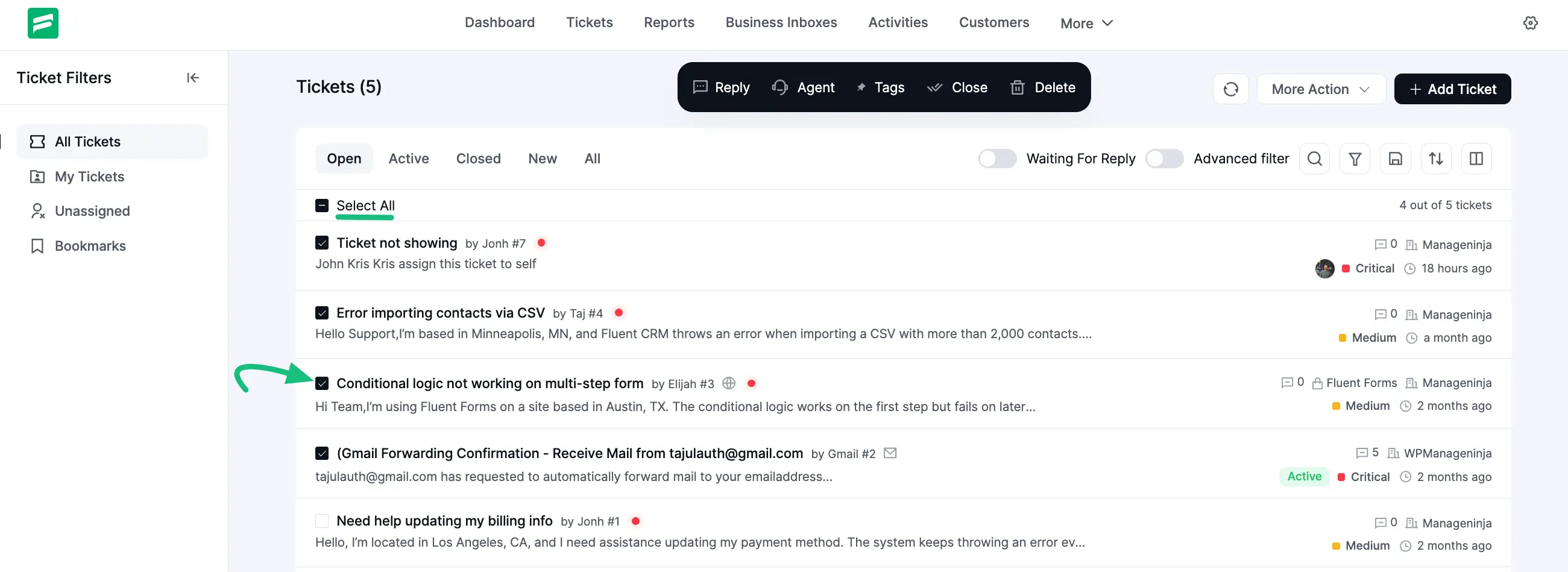This screenshot has height=572, width=1568.
Task: Collapse the Ticket Filters sidebar
Action: (193, 77)
